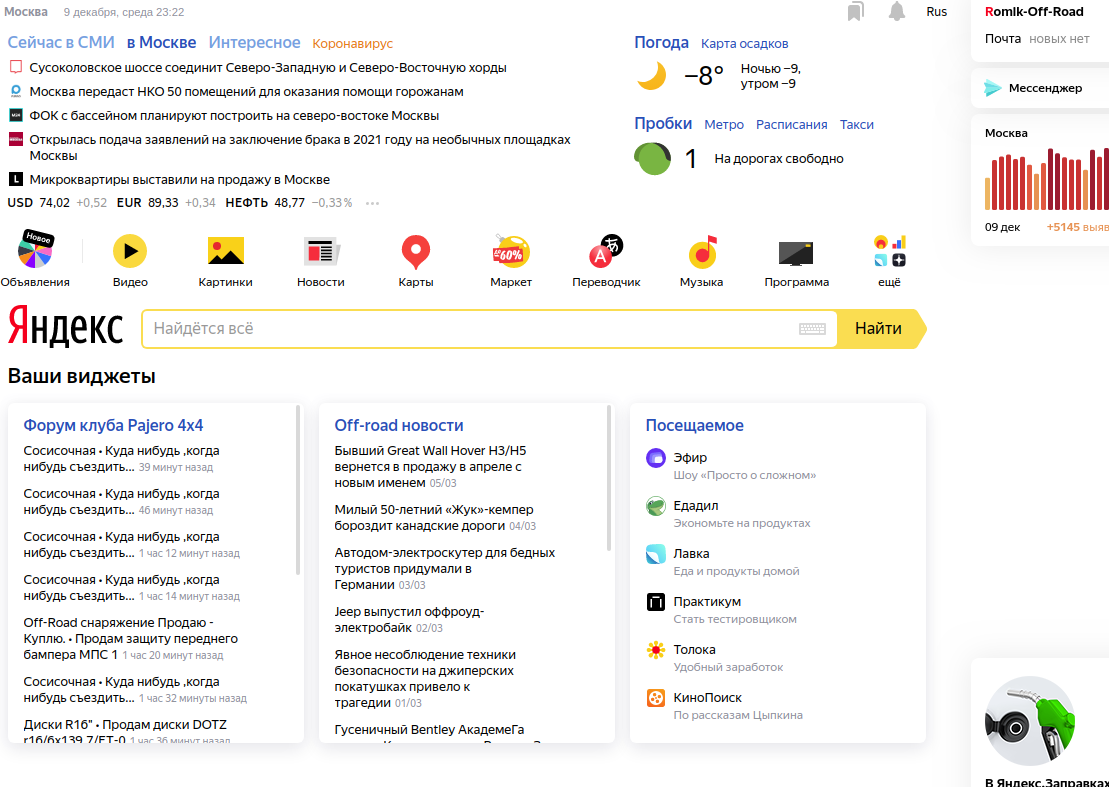1109x787 pixels.
Task: Open the Rus language selector
Action: pos(937,12)
